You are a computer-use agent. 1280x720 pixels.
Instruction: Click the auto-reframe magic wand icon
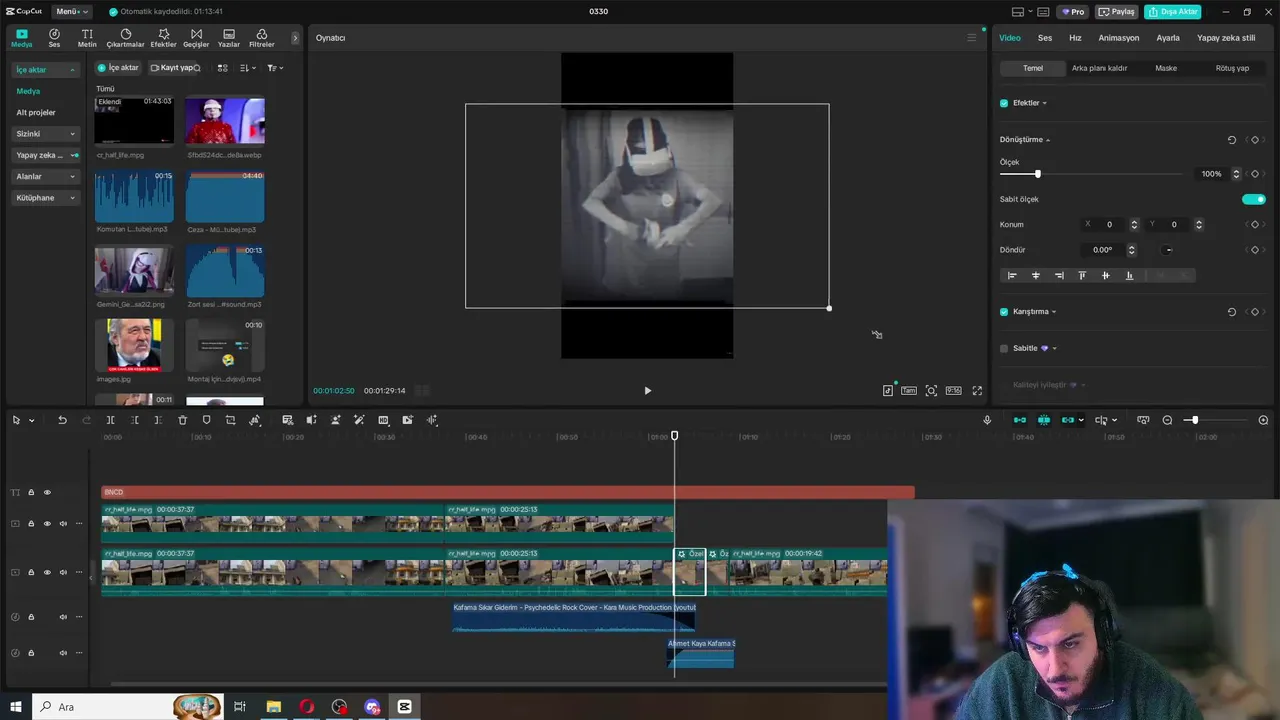pyautogui.click(x=359, y=420)
